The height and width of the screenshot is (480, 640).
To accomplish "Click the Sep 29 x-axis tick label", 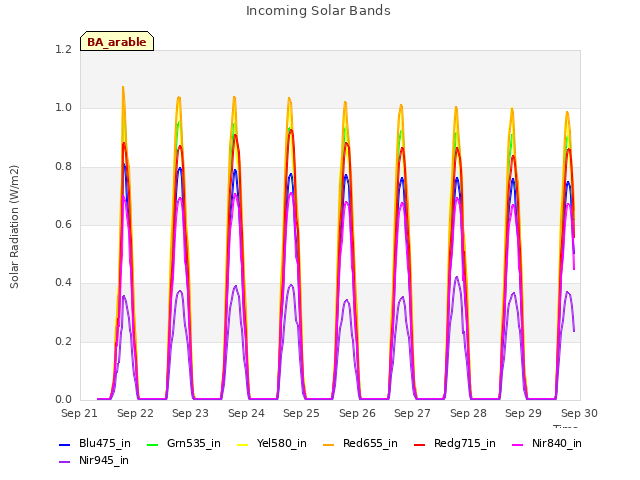I will (523, 413).
